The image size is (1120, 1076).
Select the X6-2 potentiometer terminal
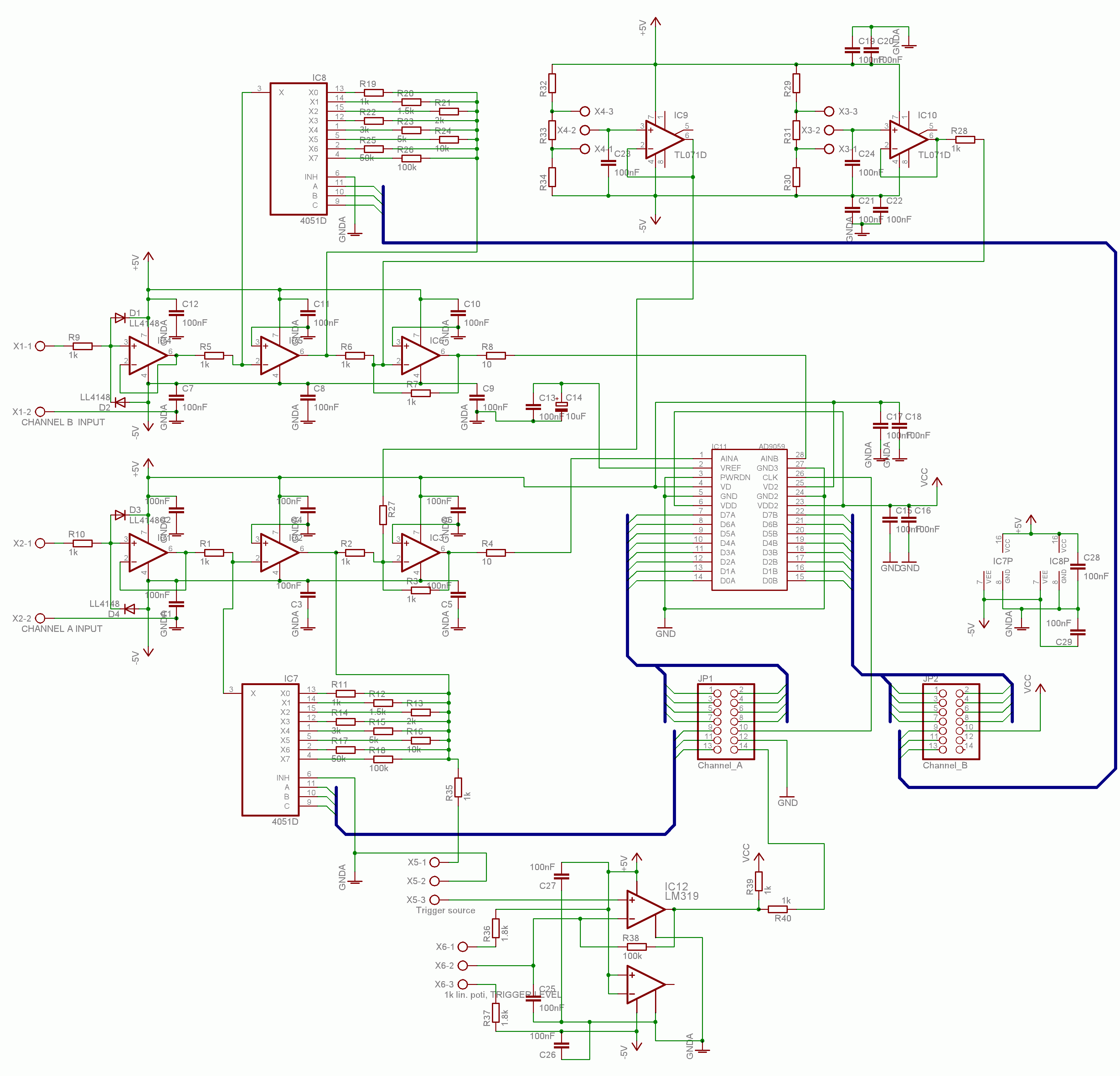click(x=463, y=965)
